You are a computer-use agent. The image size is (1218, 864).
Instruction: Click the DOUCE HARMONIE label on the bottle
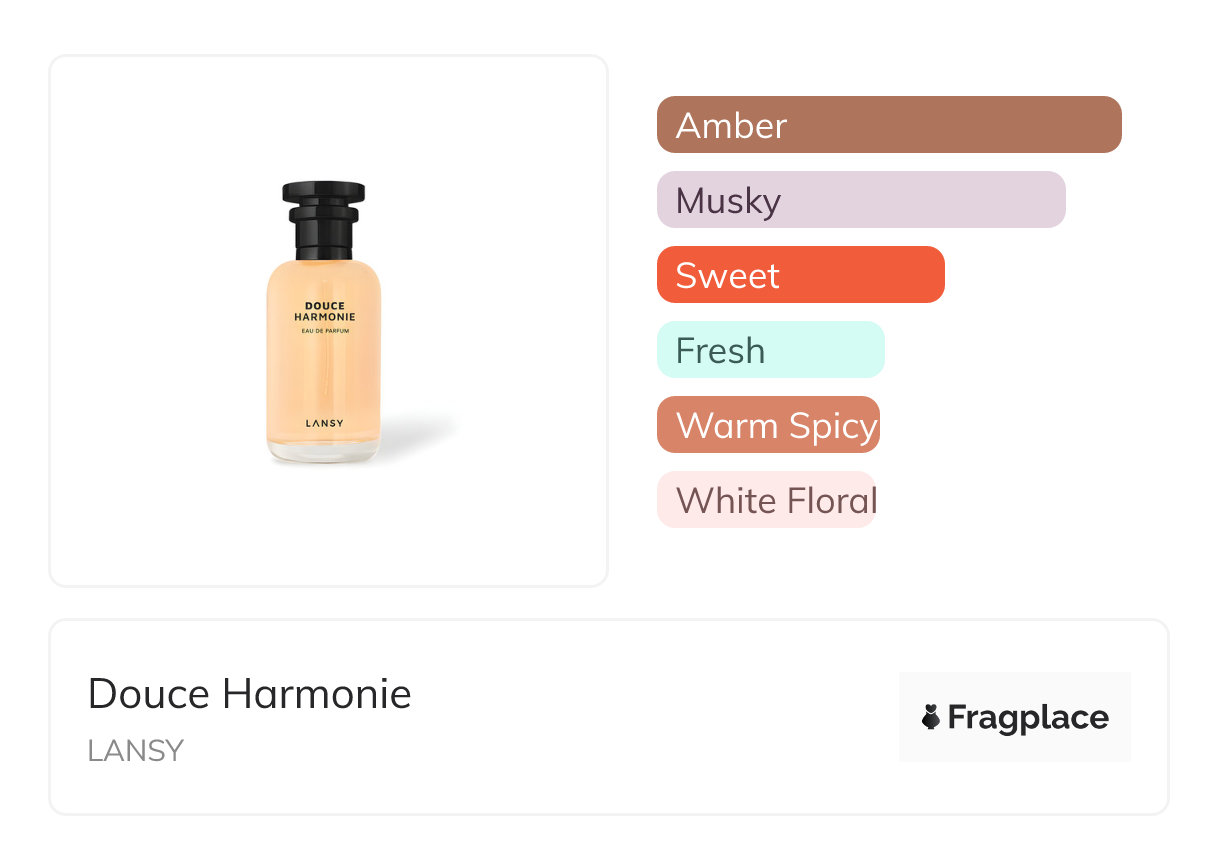324,312
